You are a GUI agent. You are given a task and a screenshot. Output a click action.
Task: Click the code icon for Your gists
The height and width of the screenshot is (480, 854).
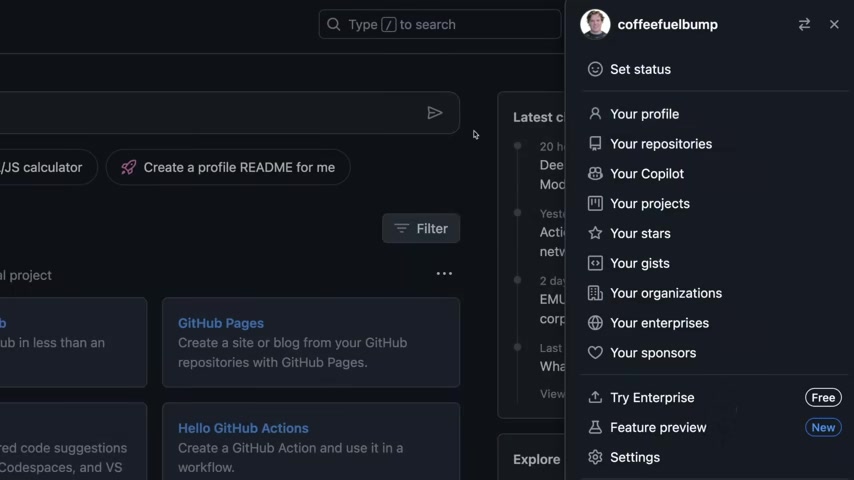[595, 263]
